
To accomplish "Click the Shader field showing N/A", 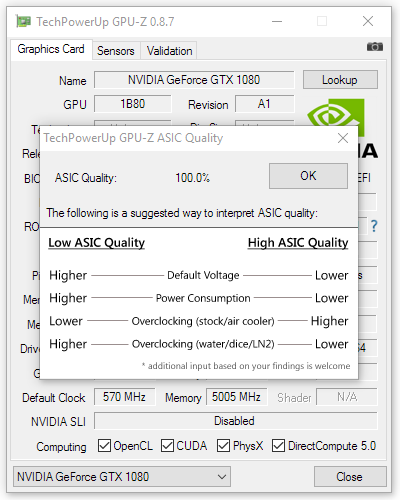I will [347, 397].
